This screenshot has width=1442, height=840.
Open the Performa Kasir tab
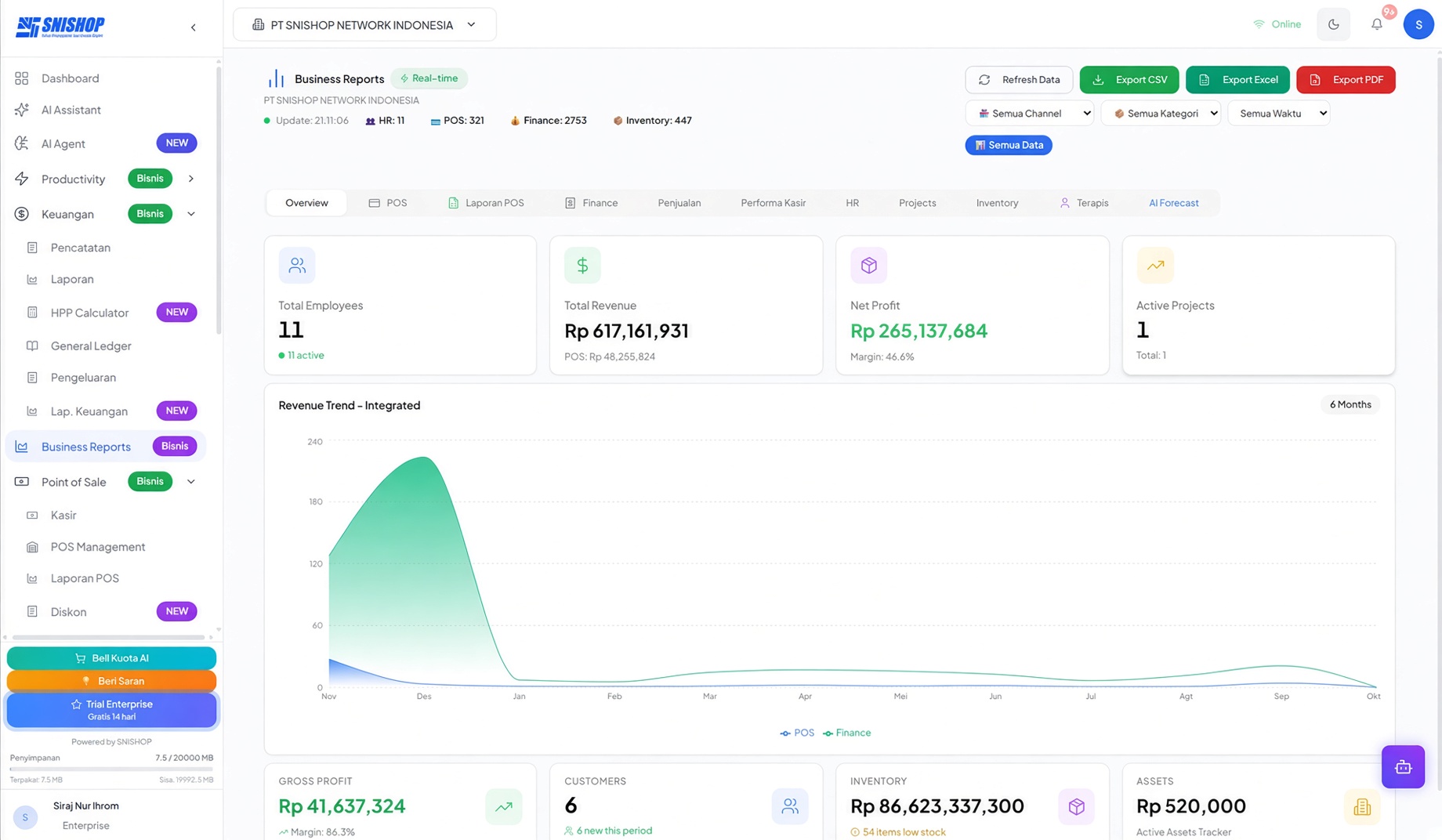pyautogui.click(x=773, y=203)
